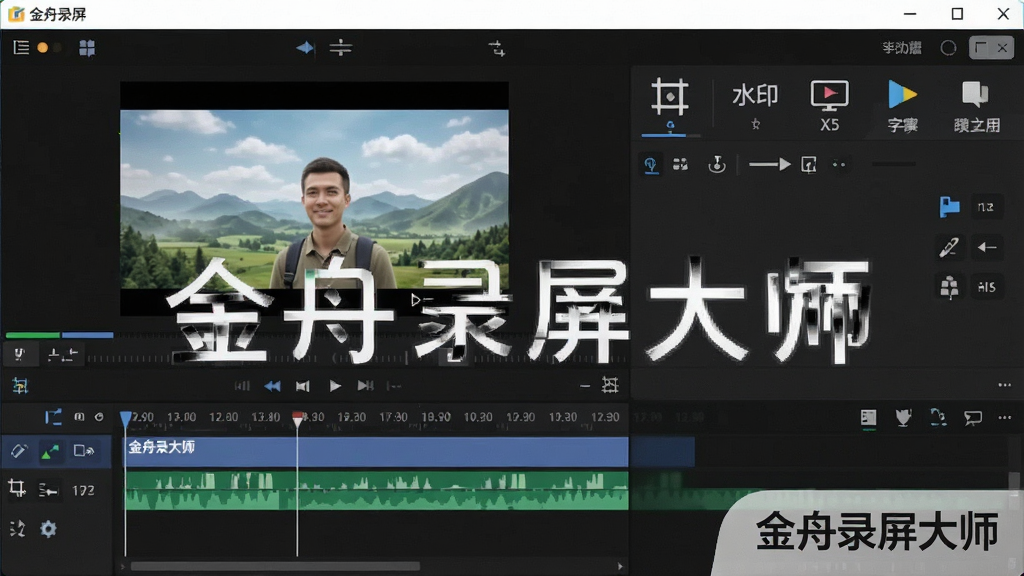Image resolution: width=1024 pixels, height=576 pixels.
Task: Click the two-dot icon in the sub-toolbar
Action: coord(839,165)
